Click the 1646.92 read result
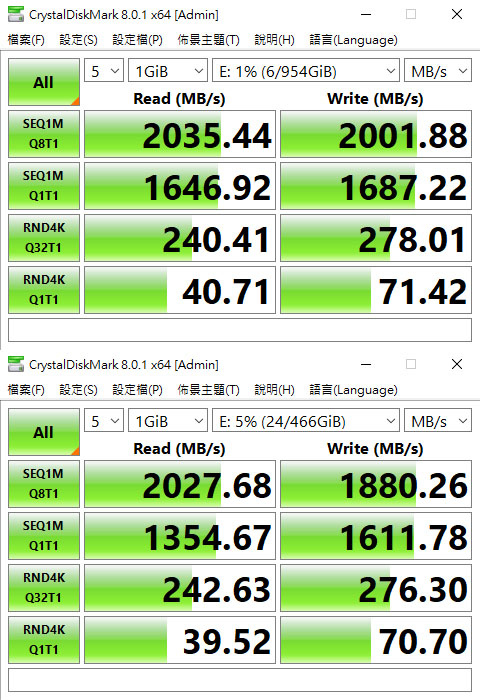The image size is (480, 700). [180, 186]
